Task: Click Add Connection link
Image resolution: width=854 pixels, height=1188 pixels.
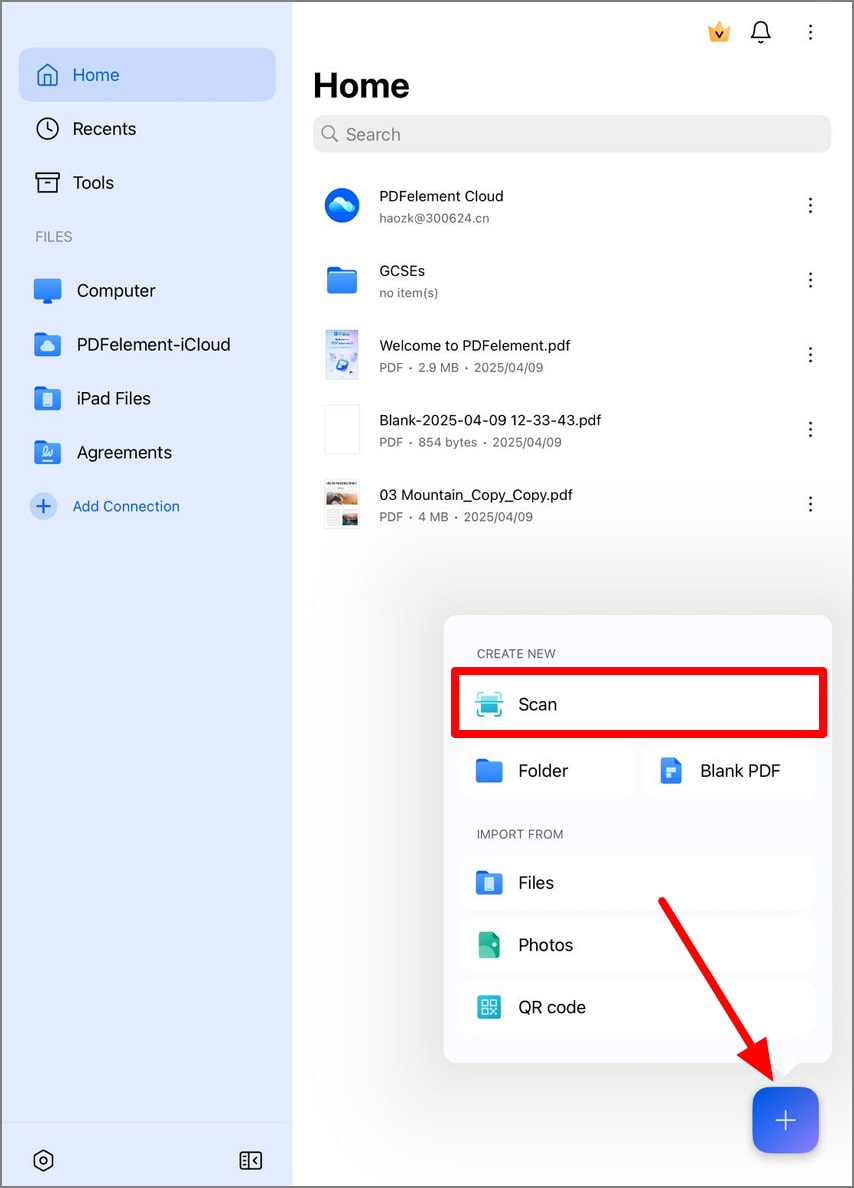Action: tap(126, 506)
